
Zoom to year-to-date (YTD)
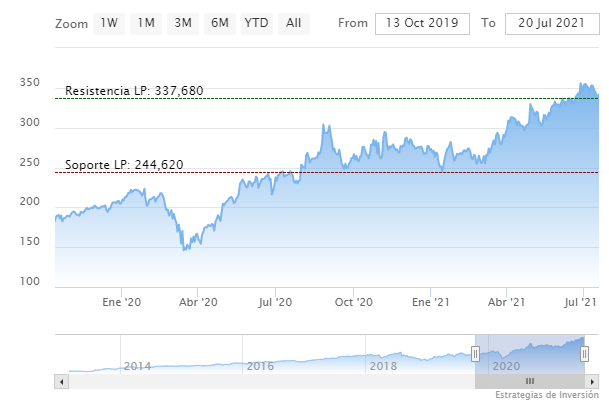click(x=256, y=22)
